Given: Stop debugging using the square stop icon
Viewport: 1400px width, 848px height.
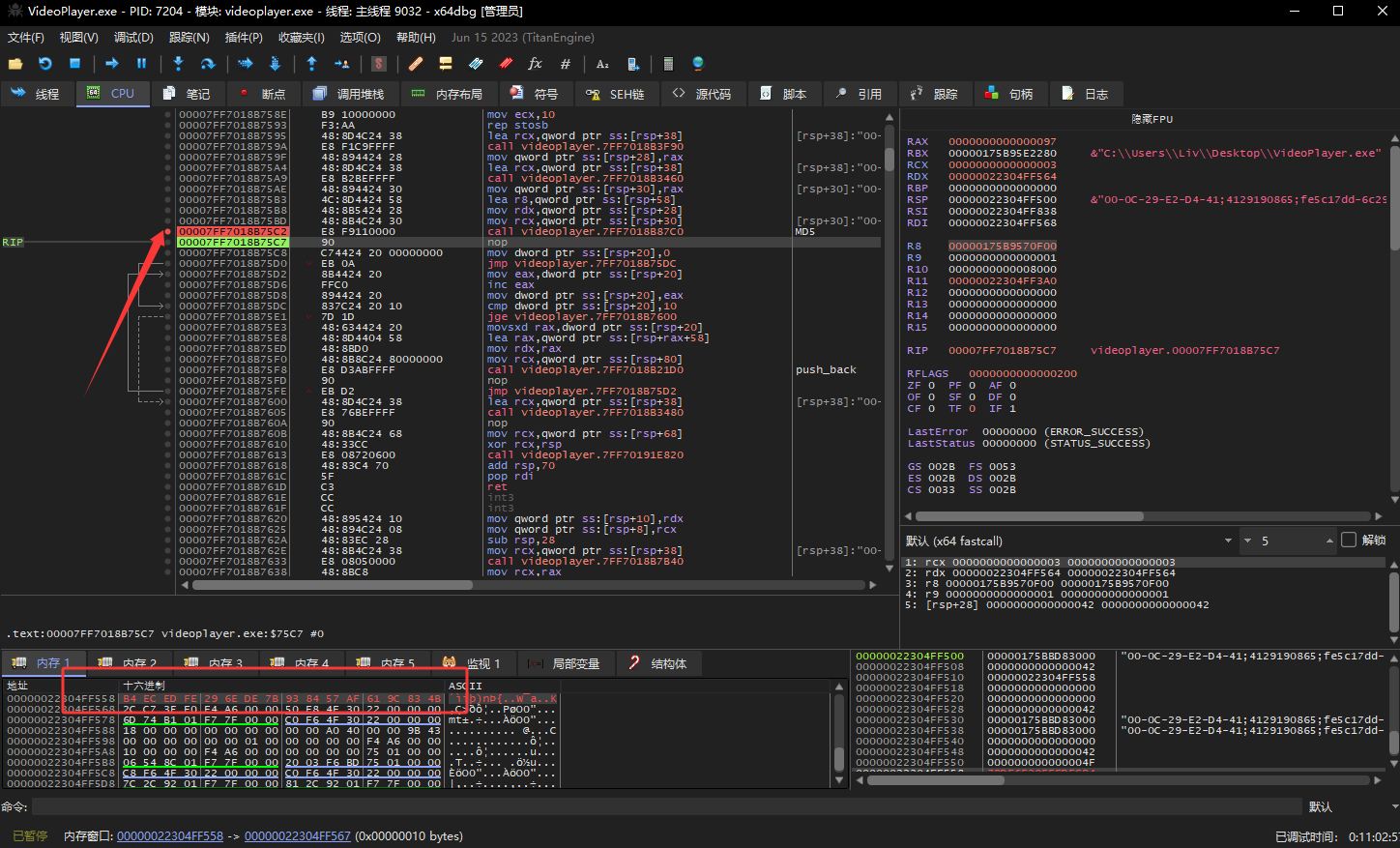Looking at the screenshot, I should click(x=75, y=64).
